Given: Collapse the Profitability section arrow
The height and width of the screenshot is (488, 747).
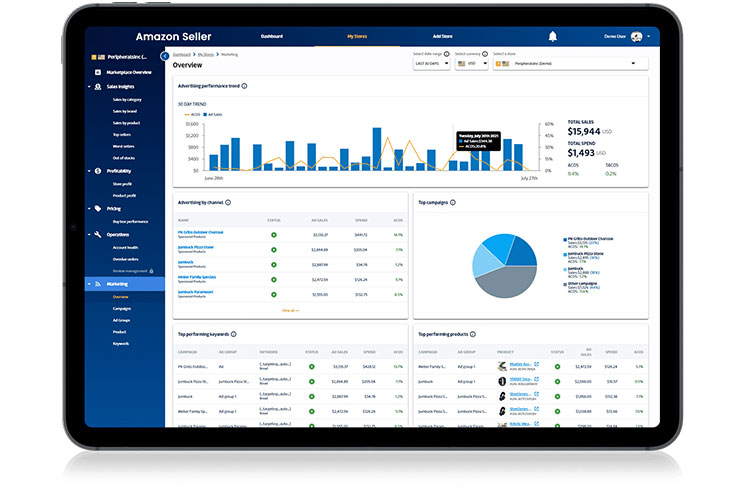Looking at the screenshot, I should coord(89,171).
